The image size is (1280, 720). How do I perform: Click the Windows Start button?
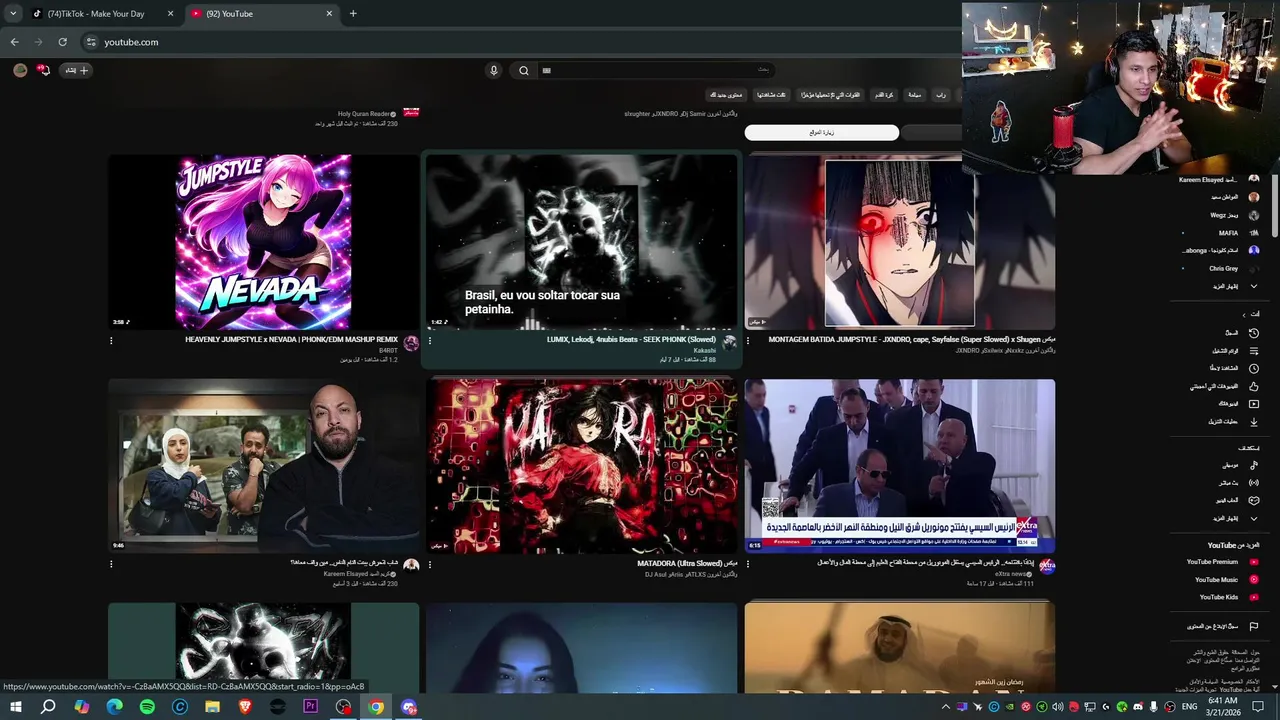[x=15, y=707]
